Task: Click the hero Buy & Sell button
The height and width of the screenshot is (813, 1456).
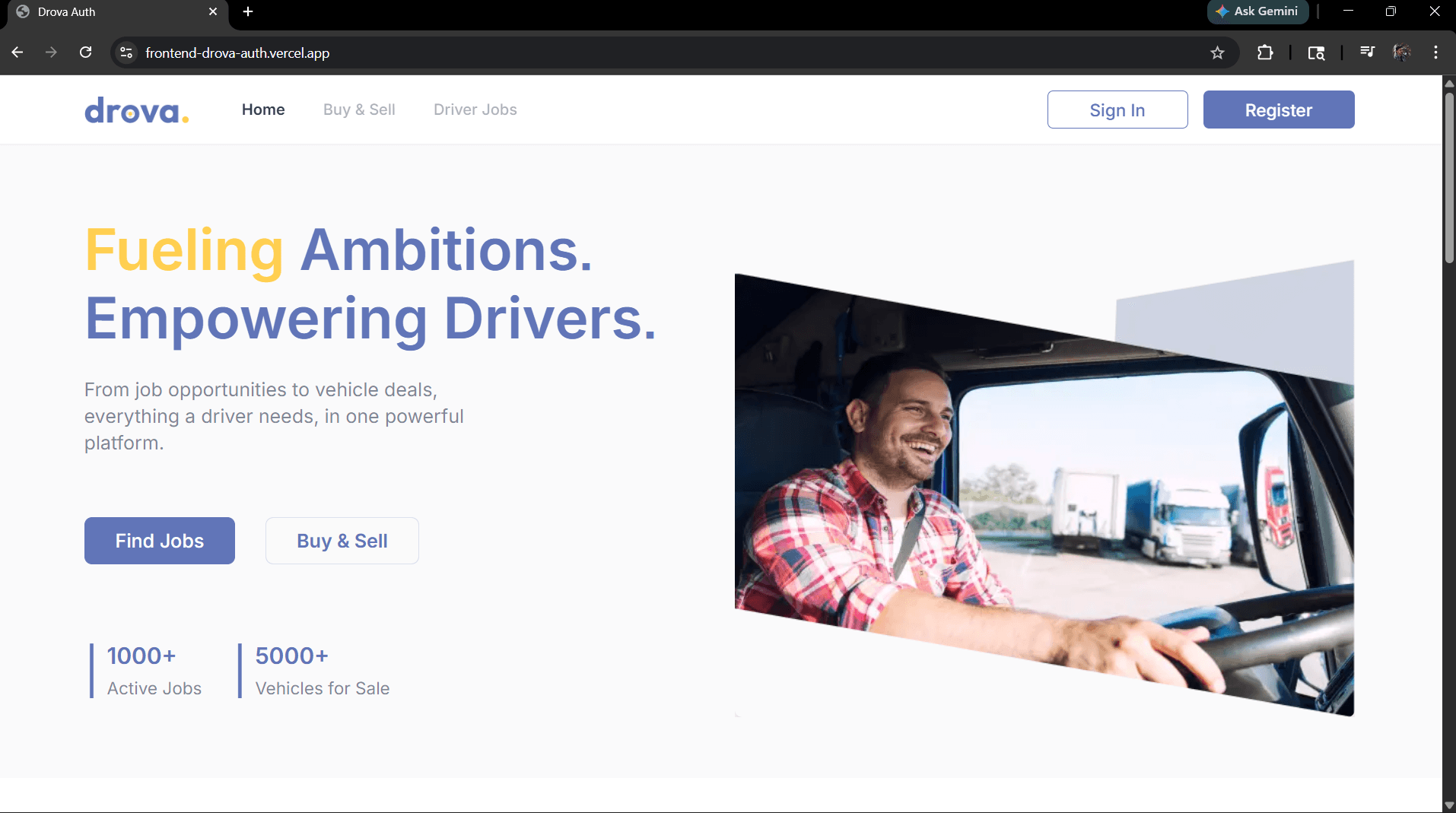Action: (342, 541)
